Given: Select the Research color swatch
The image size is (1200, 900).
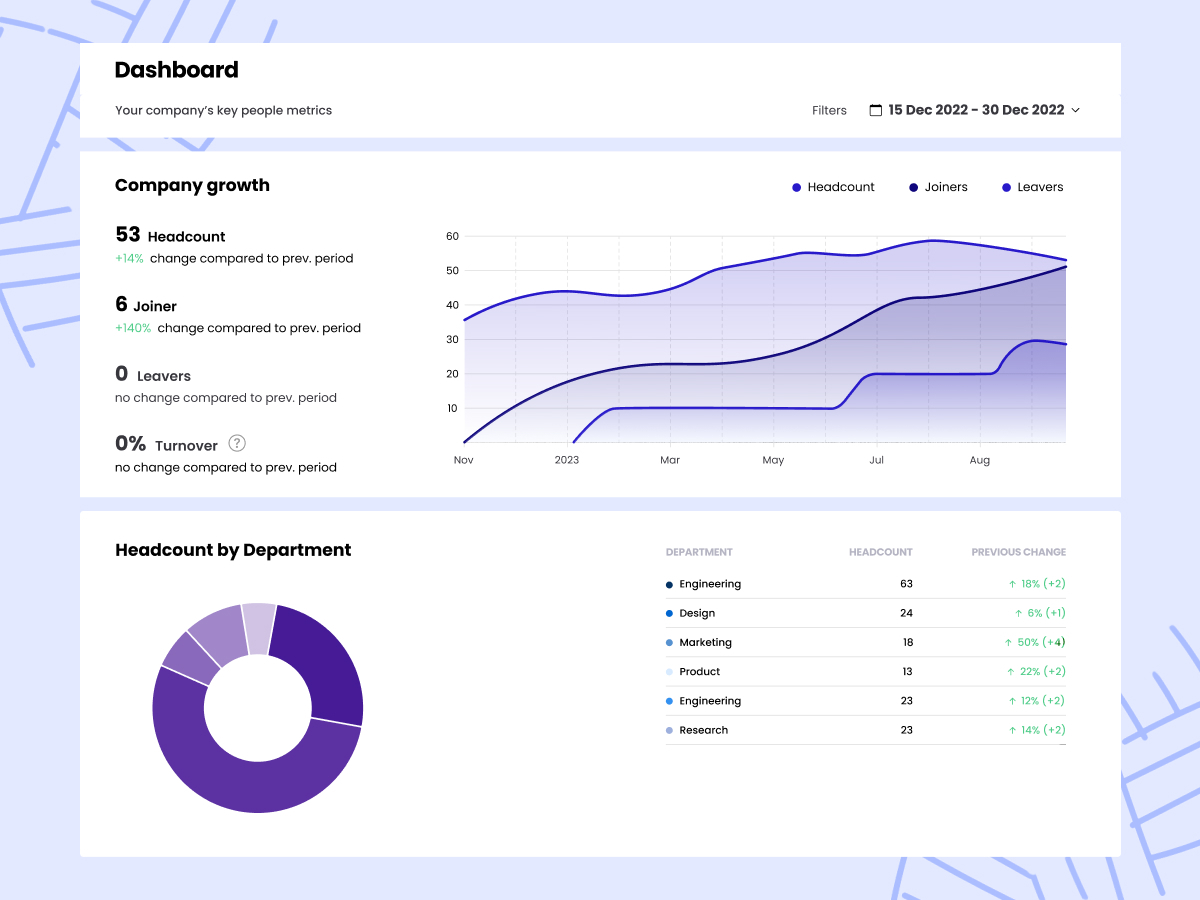Looking at the screenshot, I should [x=667, y=730].
